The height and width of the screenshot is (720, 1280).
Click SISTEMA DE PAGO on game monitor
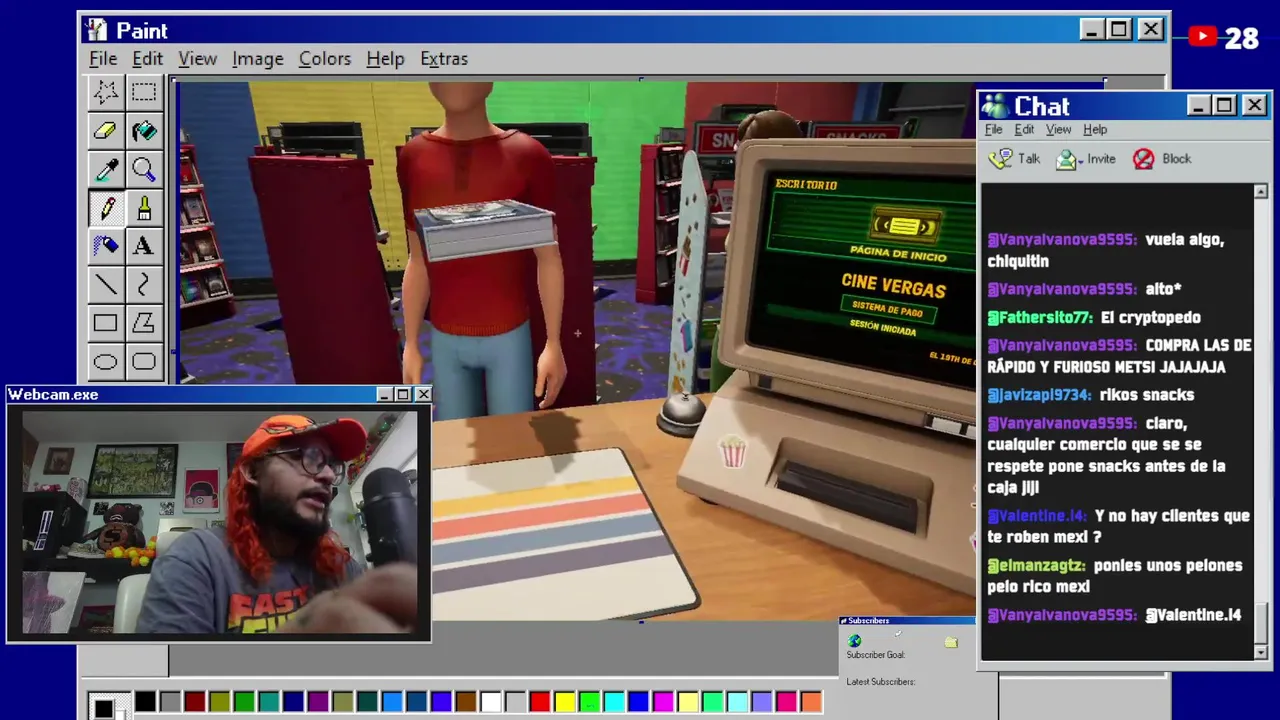click(887, 308)
